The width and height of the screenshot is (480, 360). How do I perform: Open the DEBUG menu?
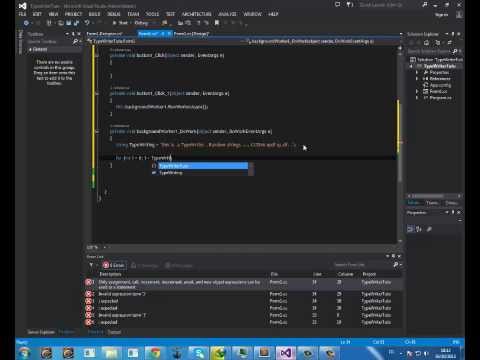click(114, 14)
